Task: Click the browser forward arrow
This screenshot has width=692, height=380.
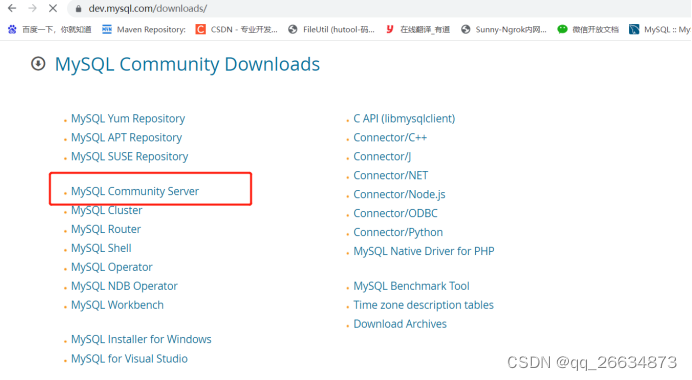Action: pyautogui.click(x=32, y=8)
